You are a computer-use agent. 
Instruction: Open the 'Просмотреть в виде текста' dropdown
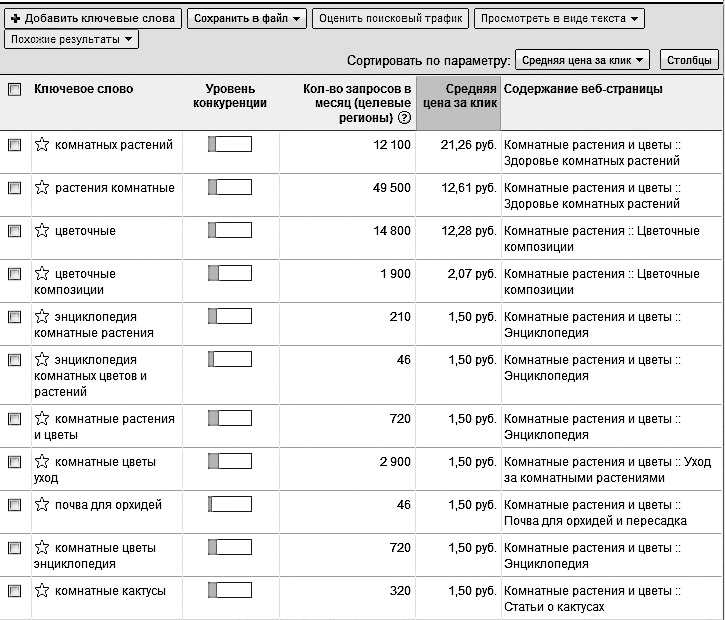click(559, 18)
